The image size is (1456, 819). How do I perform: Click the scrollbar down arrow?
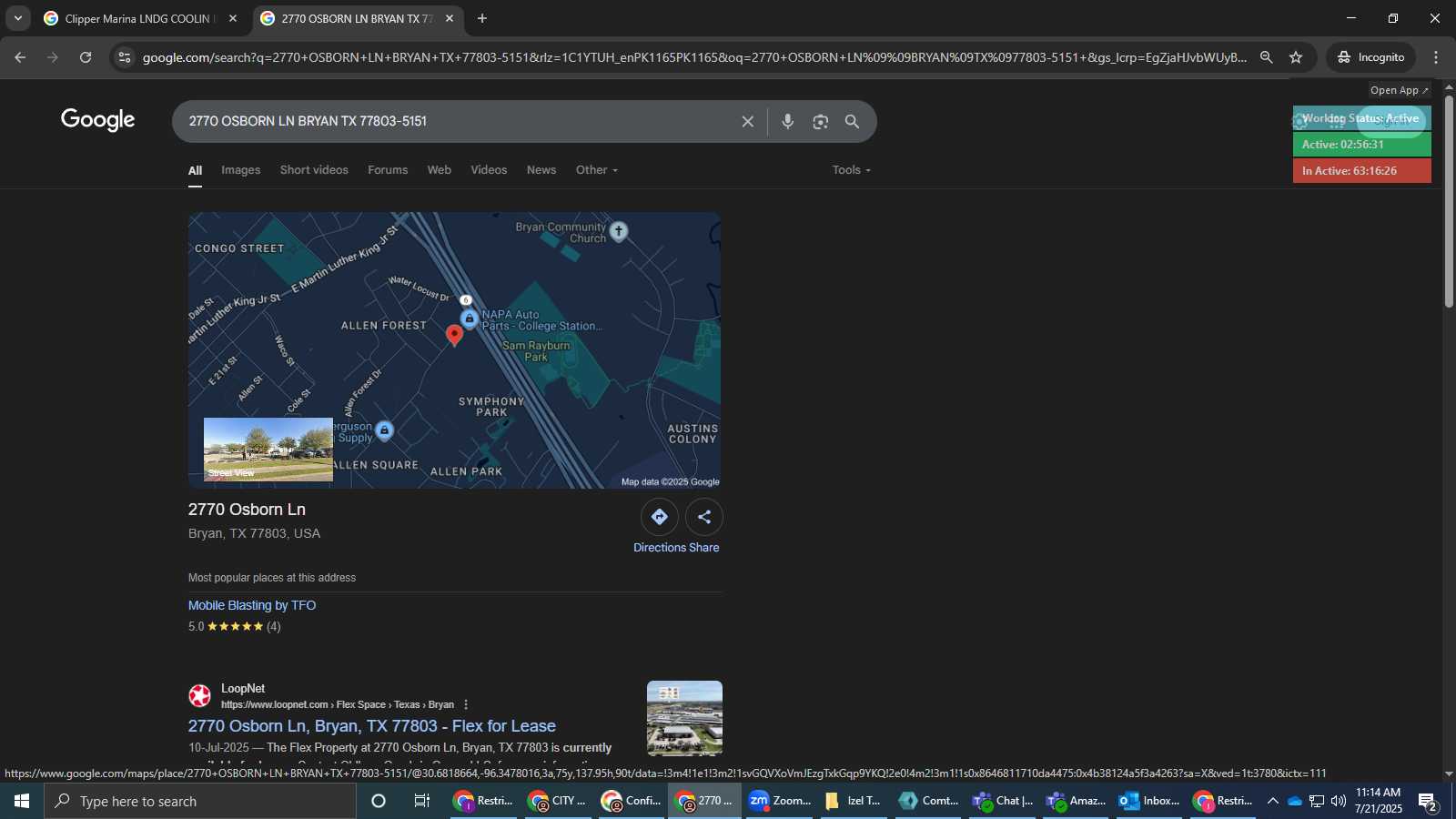(x=1449, y=774)
